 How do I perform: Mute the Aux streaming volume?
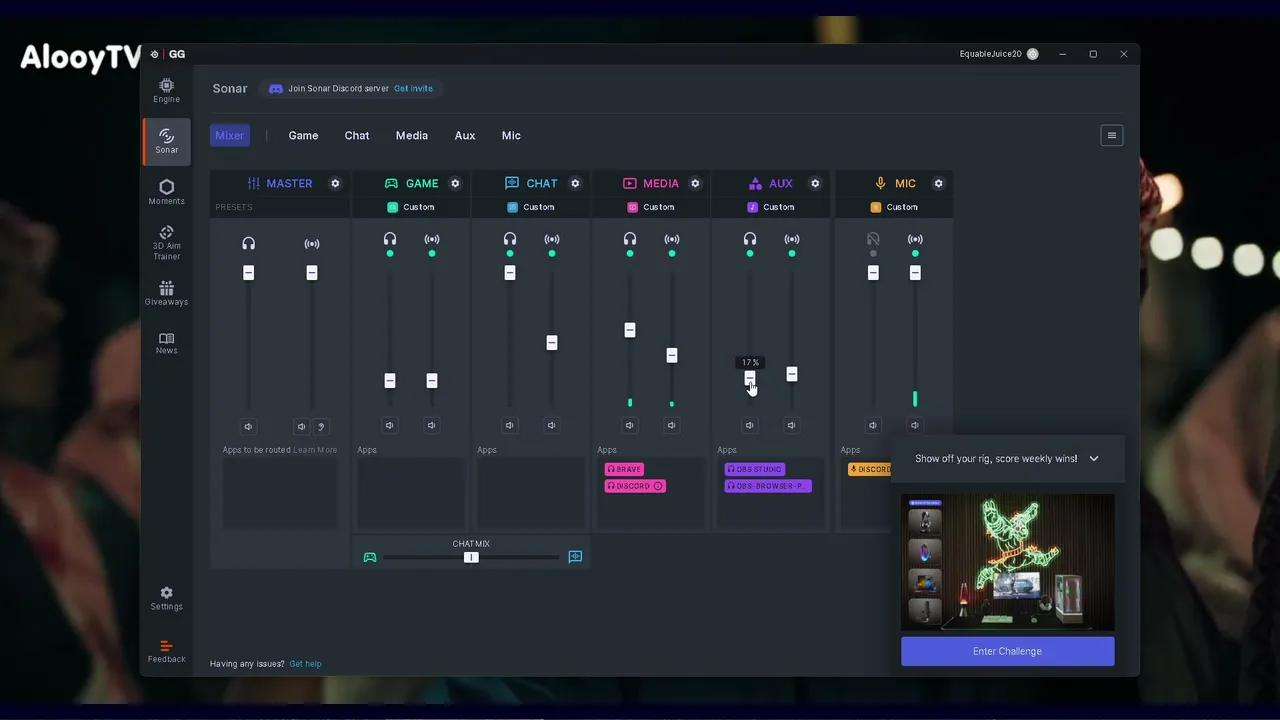point(792,425)
